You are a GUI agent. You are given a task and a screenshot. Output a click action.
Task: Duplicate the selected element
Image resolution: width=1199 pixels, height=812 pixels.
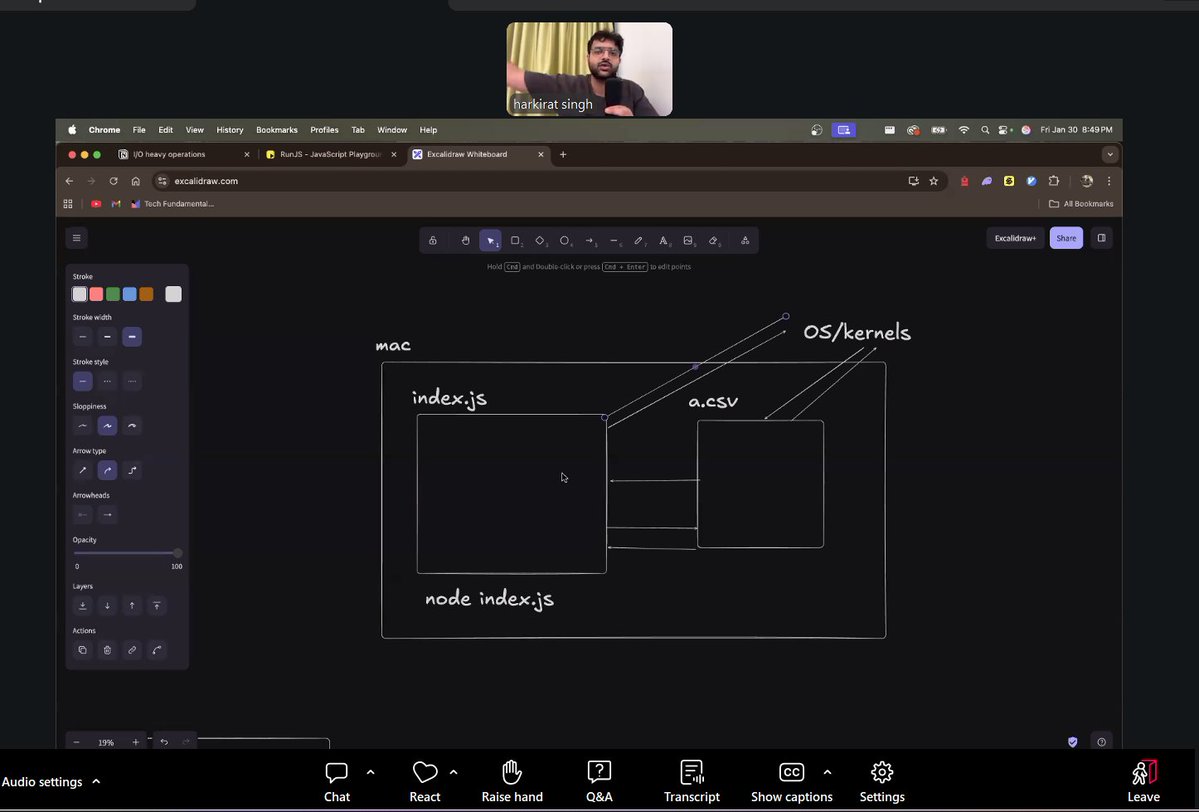click(x=83, y=650)
